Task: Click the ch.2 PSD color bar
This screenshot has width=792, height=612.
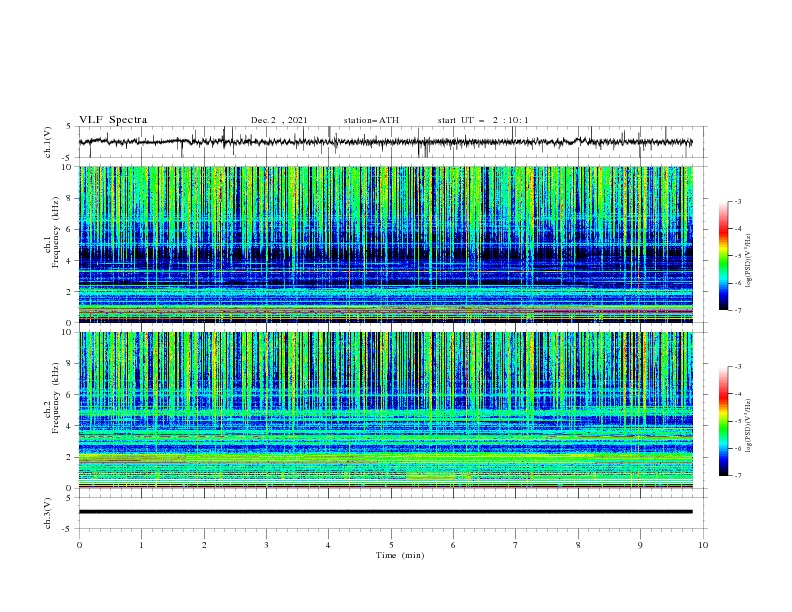Action: coord(723,421)
